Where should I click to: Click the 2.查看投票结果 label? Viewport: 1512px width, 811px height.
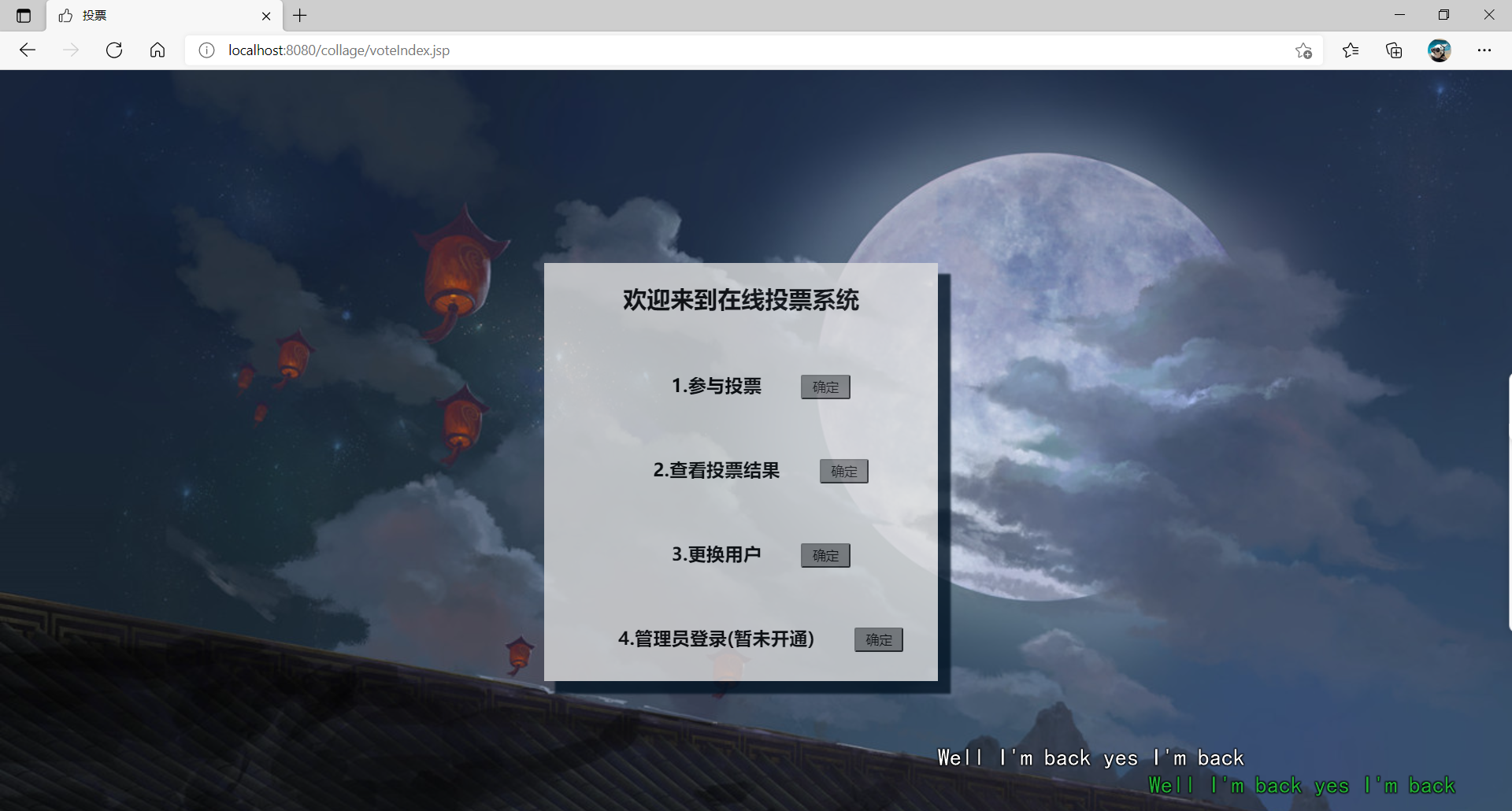[717, 470]
